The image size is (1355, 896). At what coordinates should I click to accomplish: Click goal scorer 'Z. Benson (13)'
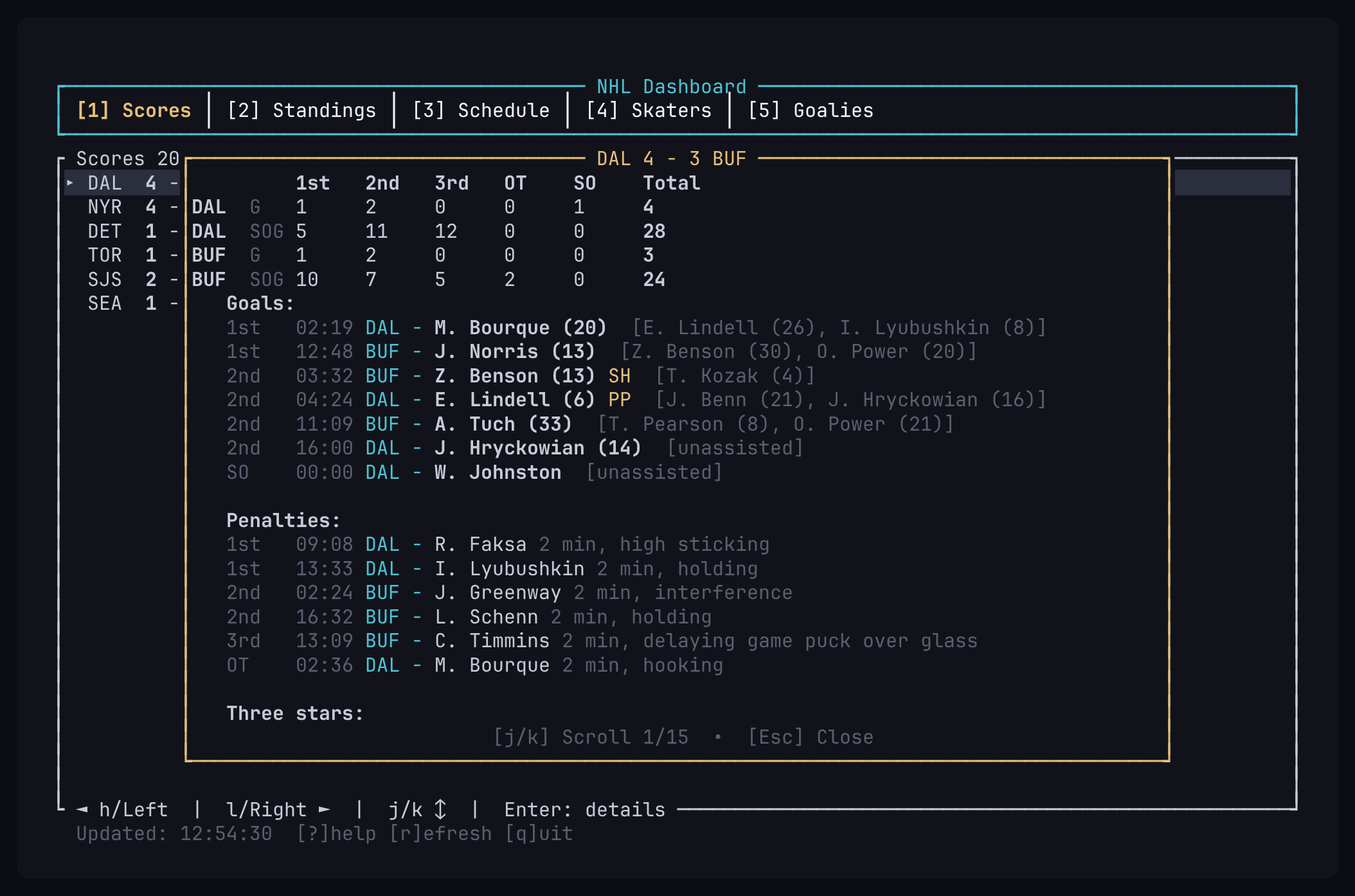click(515, 376)
